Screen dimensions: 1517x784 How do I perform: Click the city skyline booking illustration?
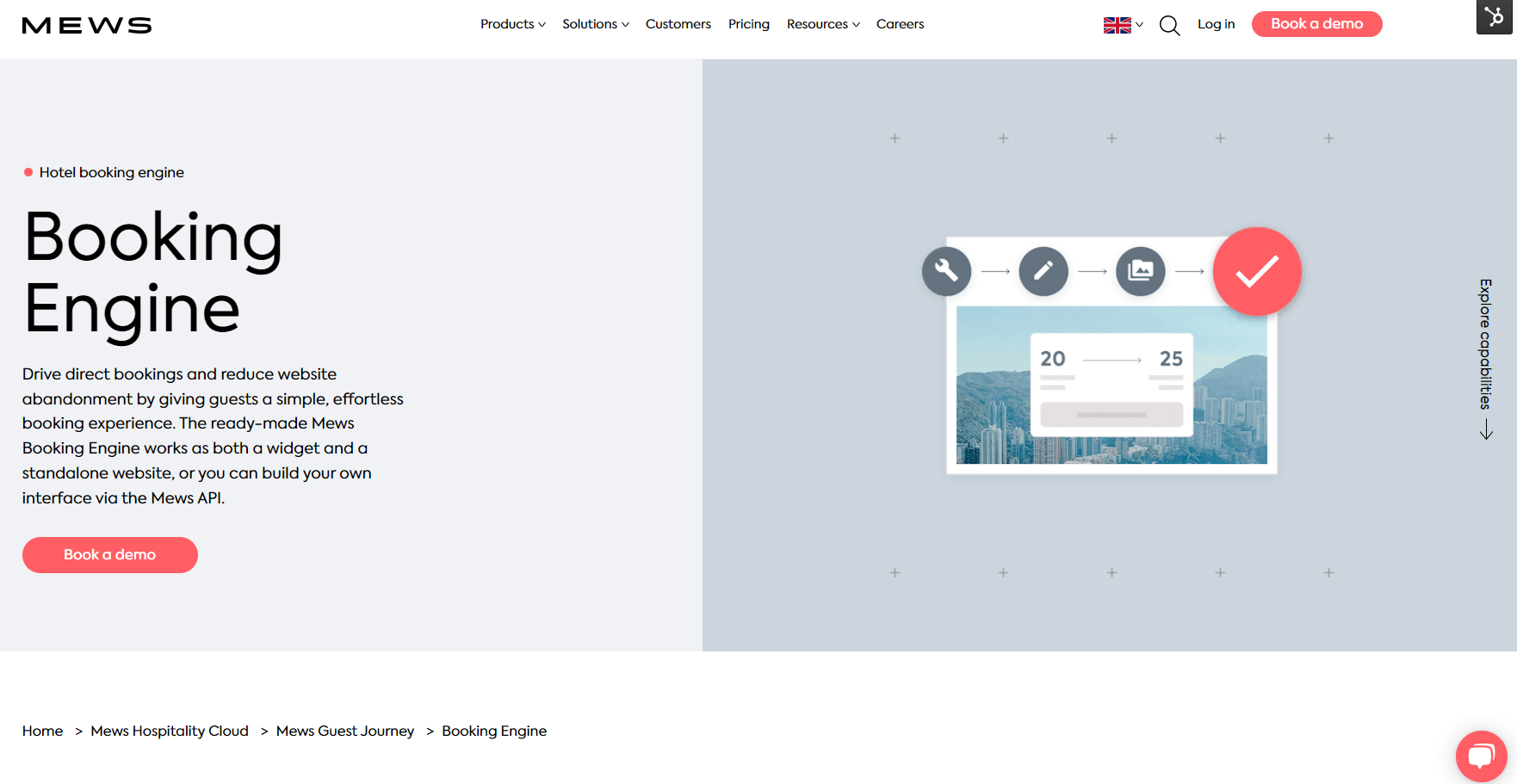point(1111,385)
